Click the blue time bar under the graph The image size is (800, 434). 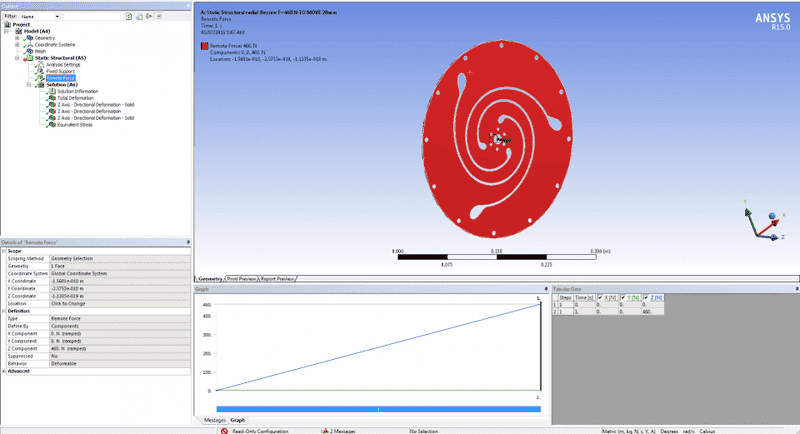click(x=379, y=409)
